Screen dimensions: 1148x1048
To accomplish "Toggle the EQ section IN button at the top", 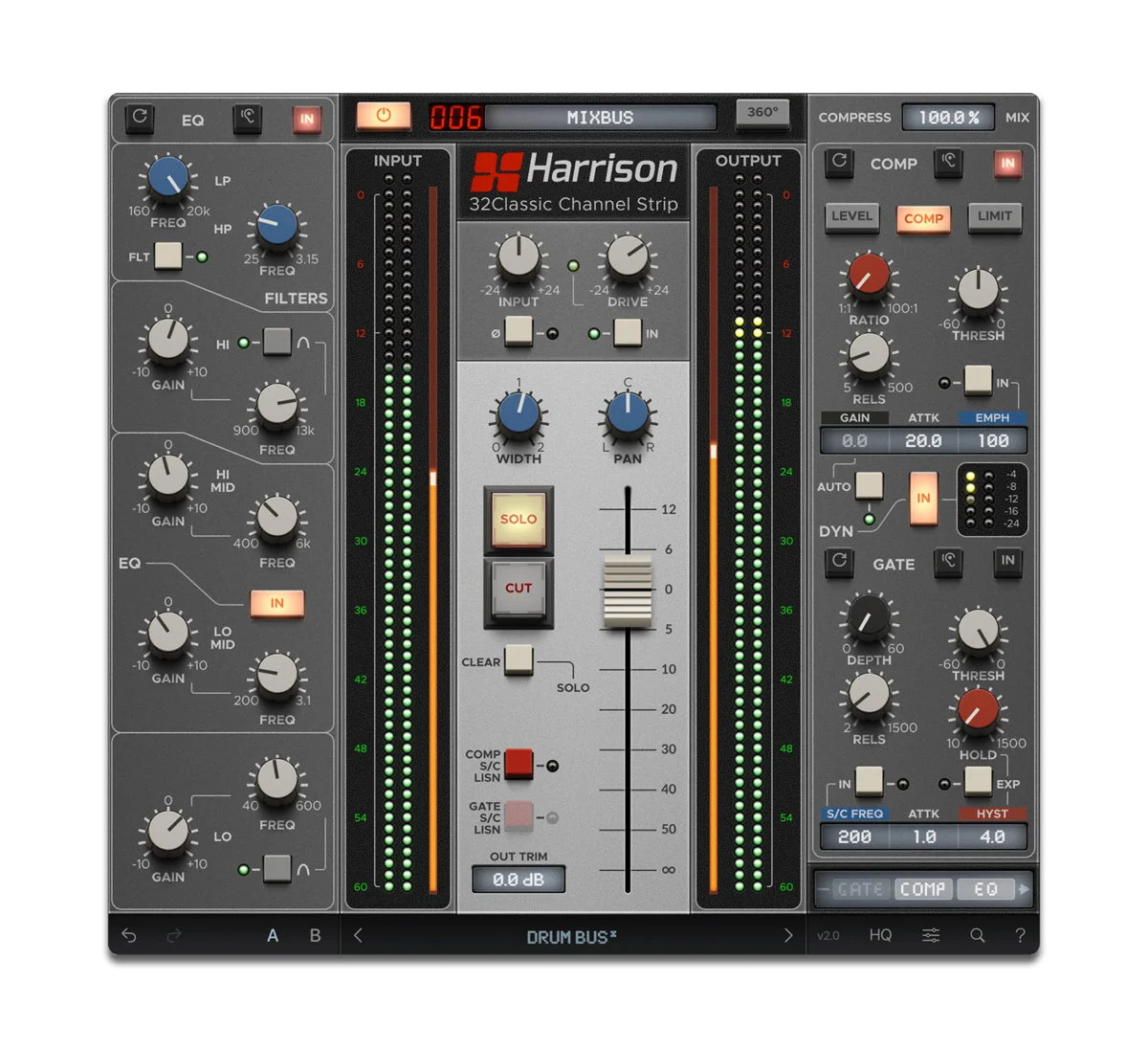I will click(x=307, y=120).
